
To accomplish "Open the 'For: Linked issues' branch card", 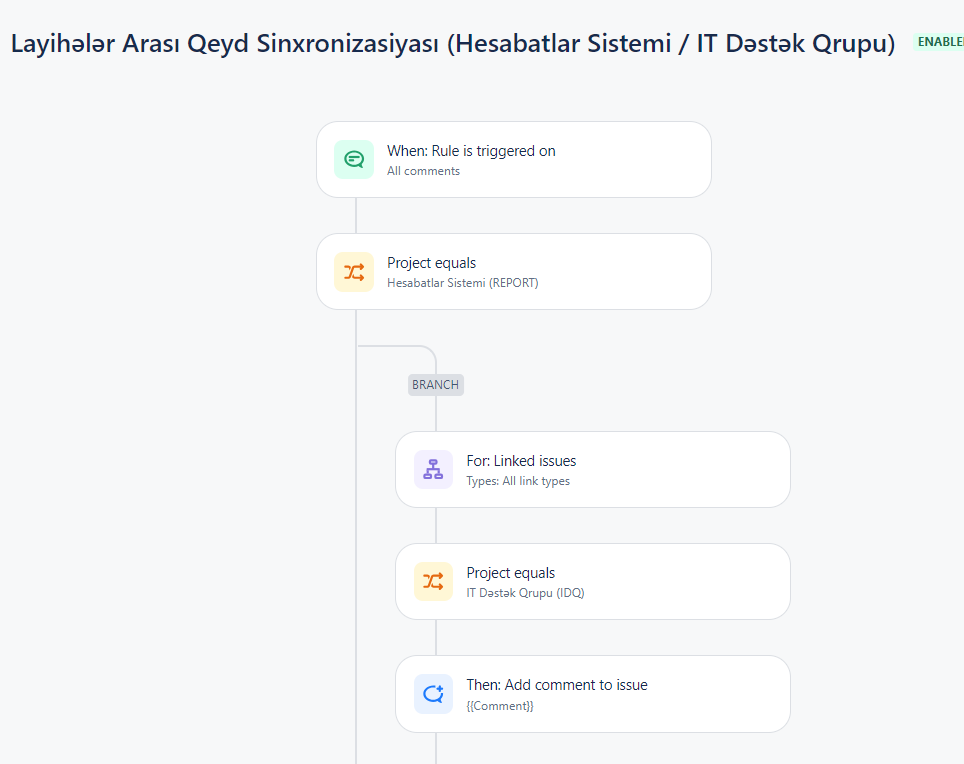I will click(x=593, y=470).
